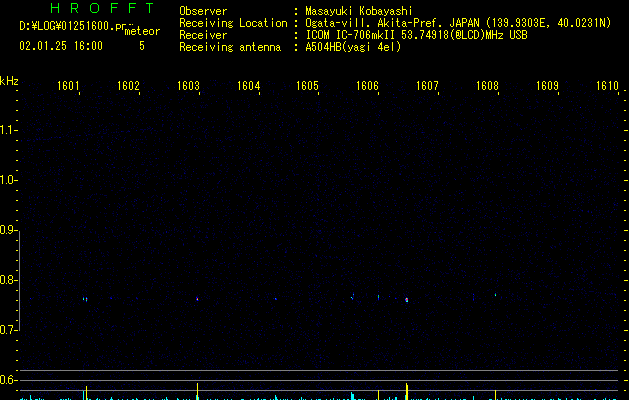Screen dimensions: 629x400
Task: Click the meteor count value 5
Action: 142,46
